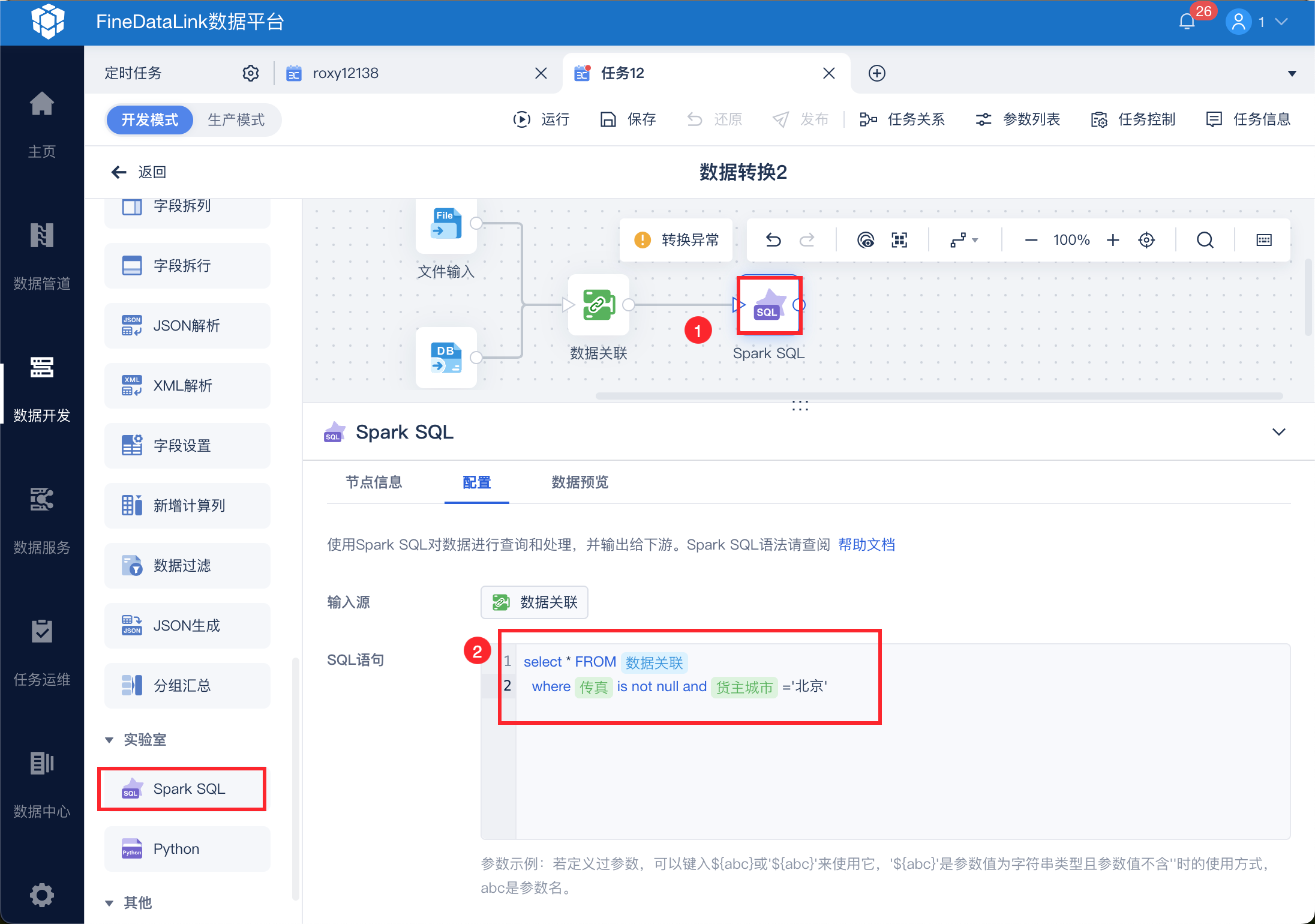Collapse the 实验室 section
The image size is (1315, 924).
[109, 740]
